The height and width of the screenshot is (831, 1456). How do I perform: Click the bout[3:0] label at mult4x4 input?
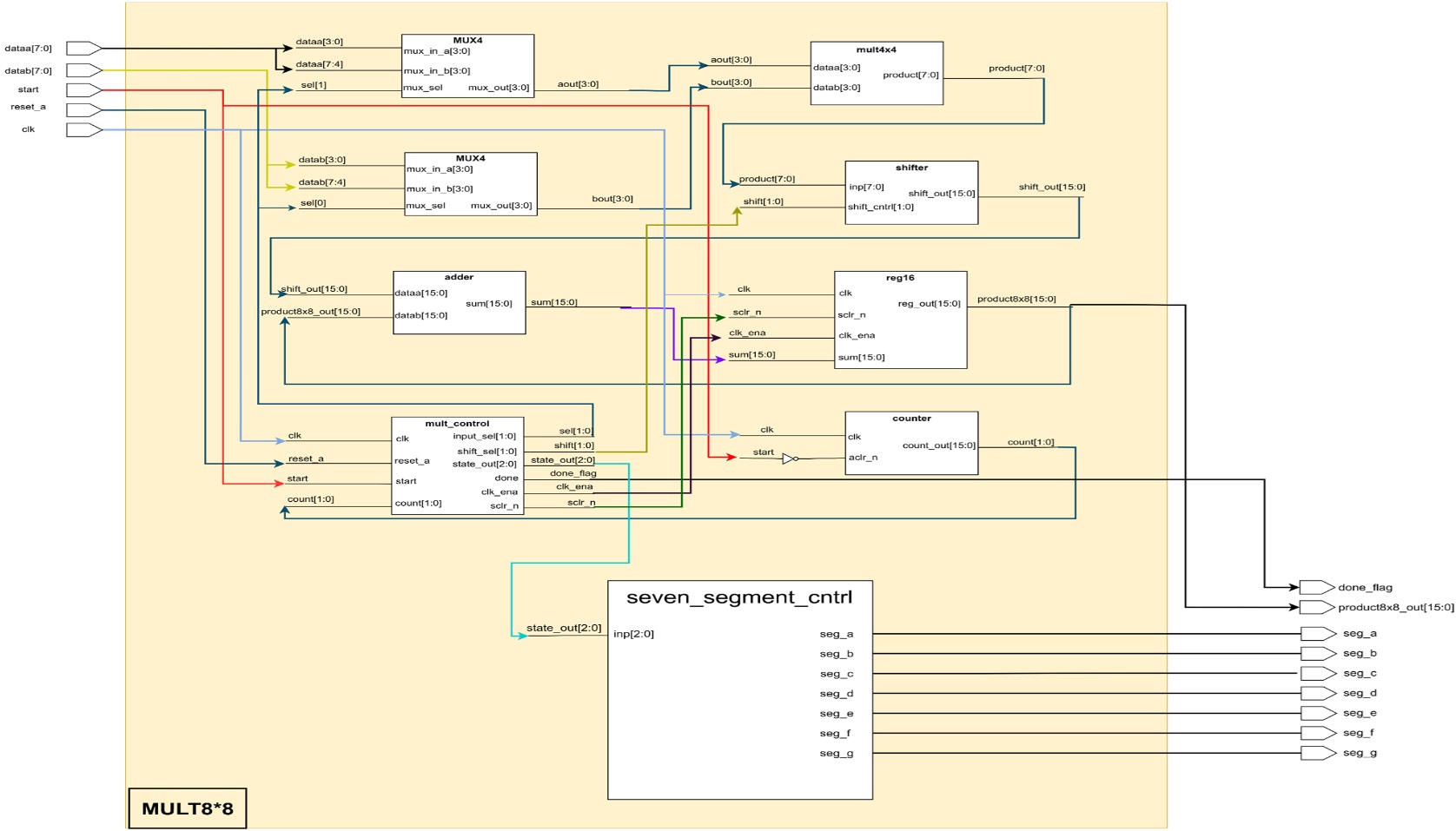(731, 82)
